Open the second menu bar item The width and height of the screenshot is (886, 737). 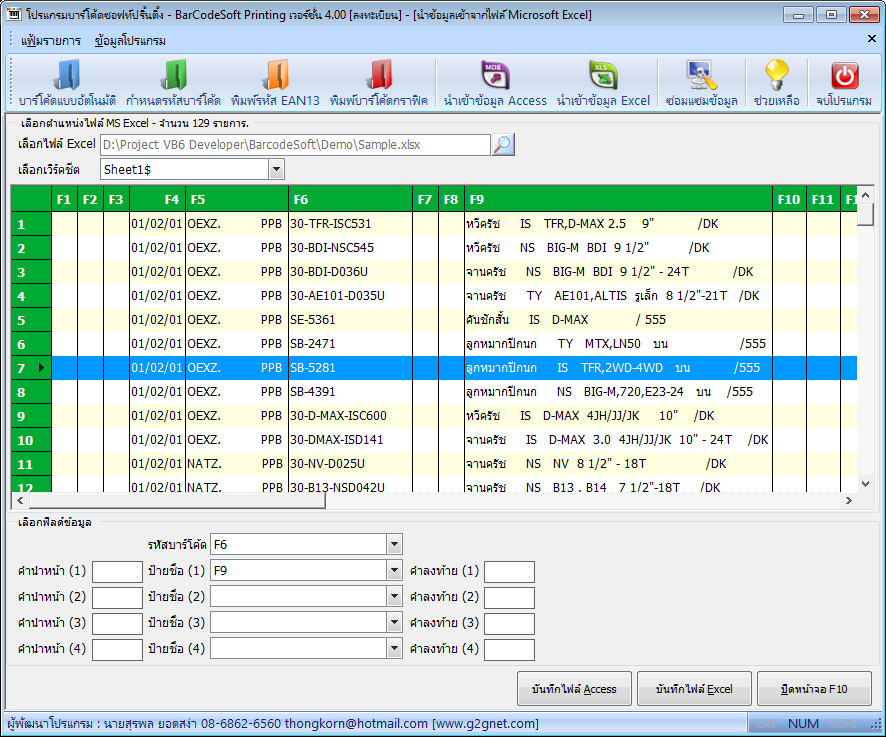pos(130,41)
